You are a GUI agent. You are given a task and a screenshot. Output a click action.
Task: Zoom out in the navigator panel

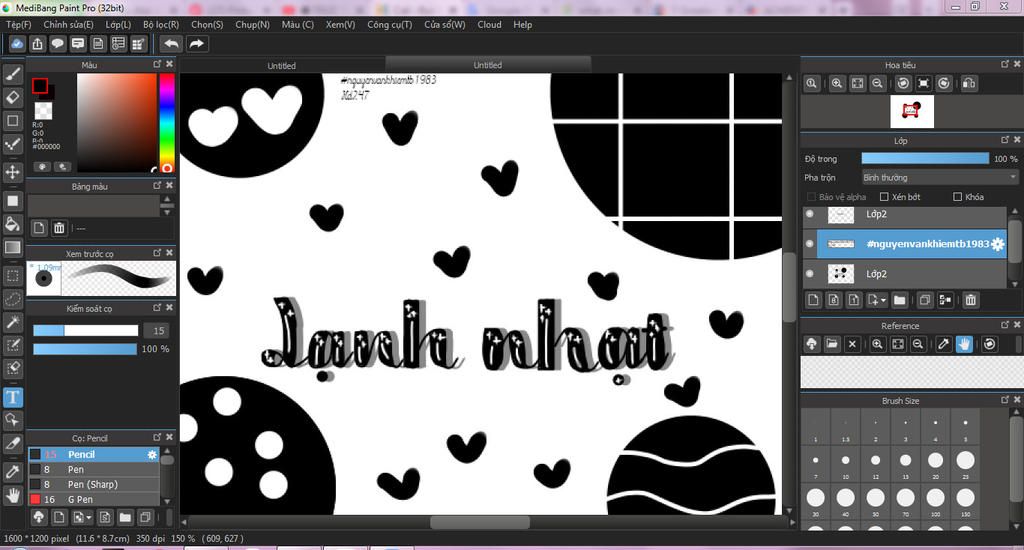877,84
